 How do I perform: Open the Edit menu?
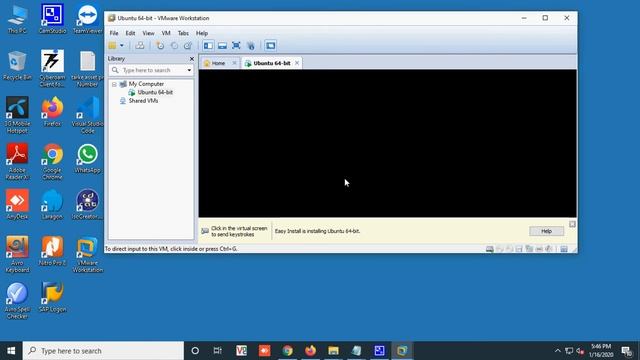(x=130, y=33)
